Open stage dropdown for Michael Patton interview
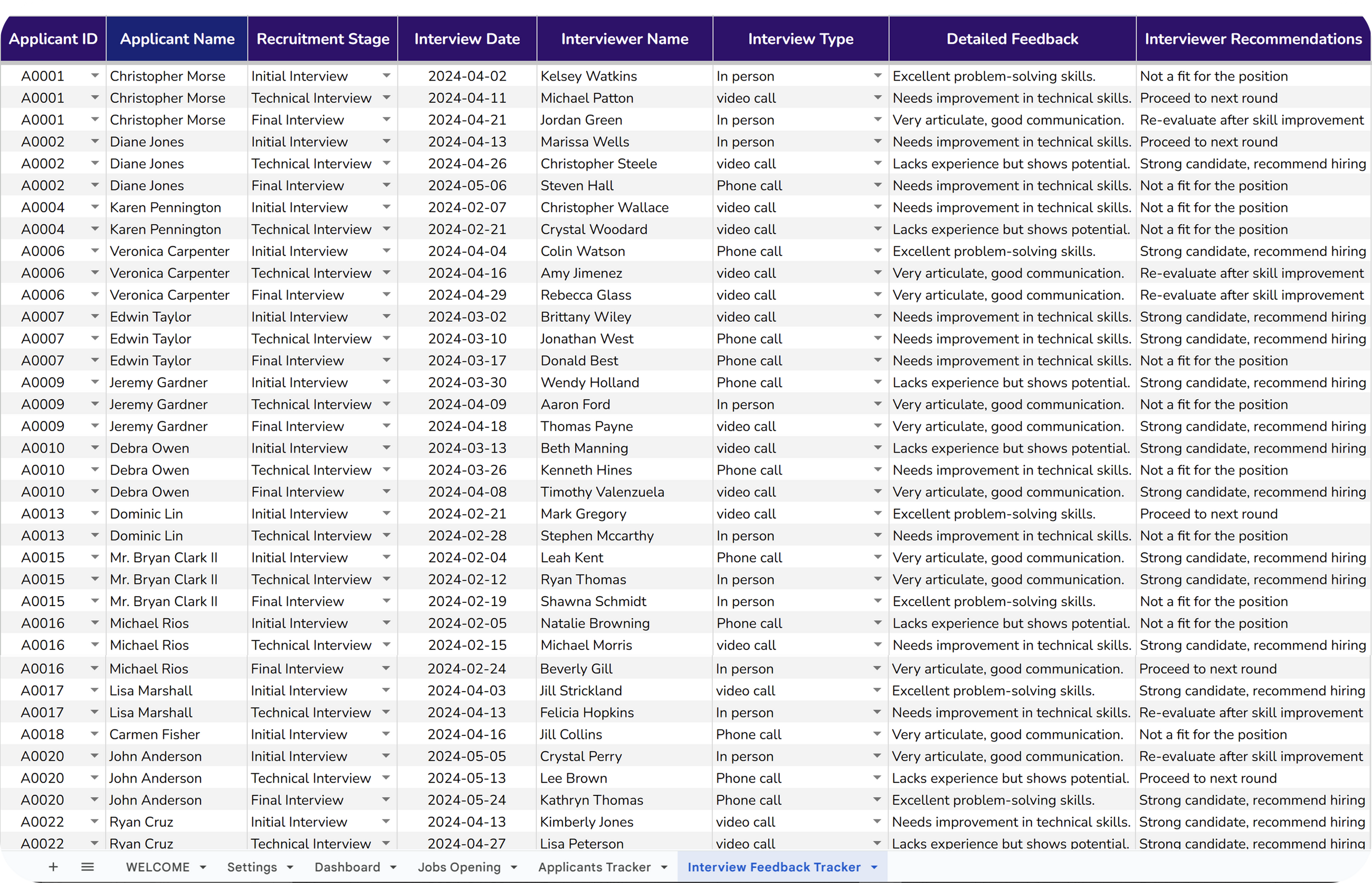 [386, 98]
